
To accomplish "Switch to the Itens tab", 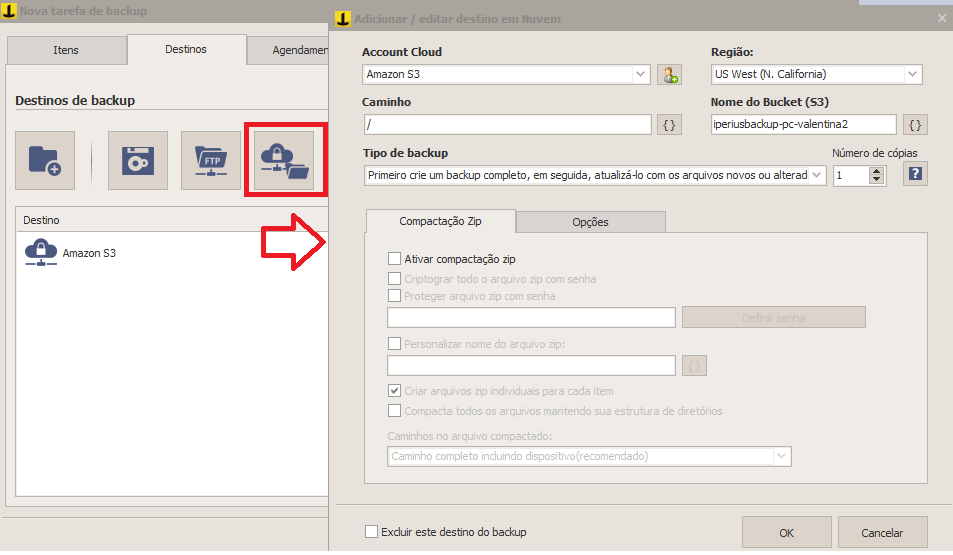I will click(66, 50).
